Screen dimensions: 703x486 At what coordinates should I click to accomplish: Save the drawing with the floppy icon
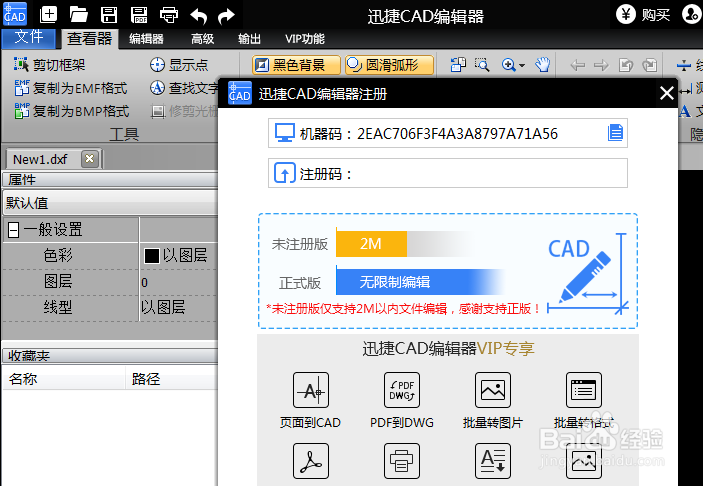click(109, 15)
